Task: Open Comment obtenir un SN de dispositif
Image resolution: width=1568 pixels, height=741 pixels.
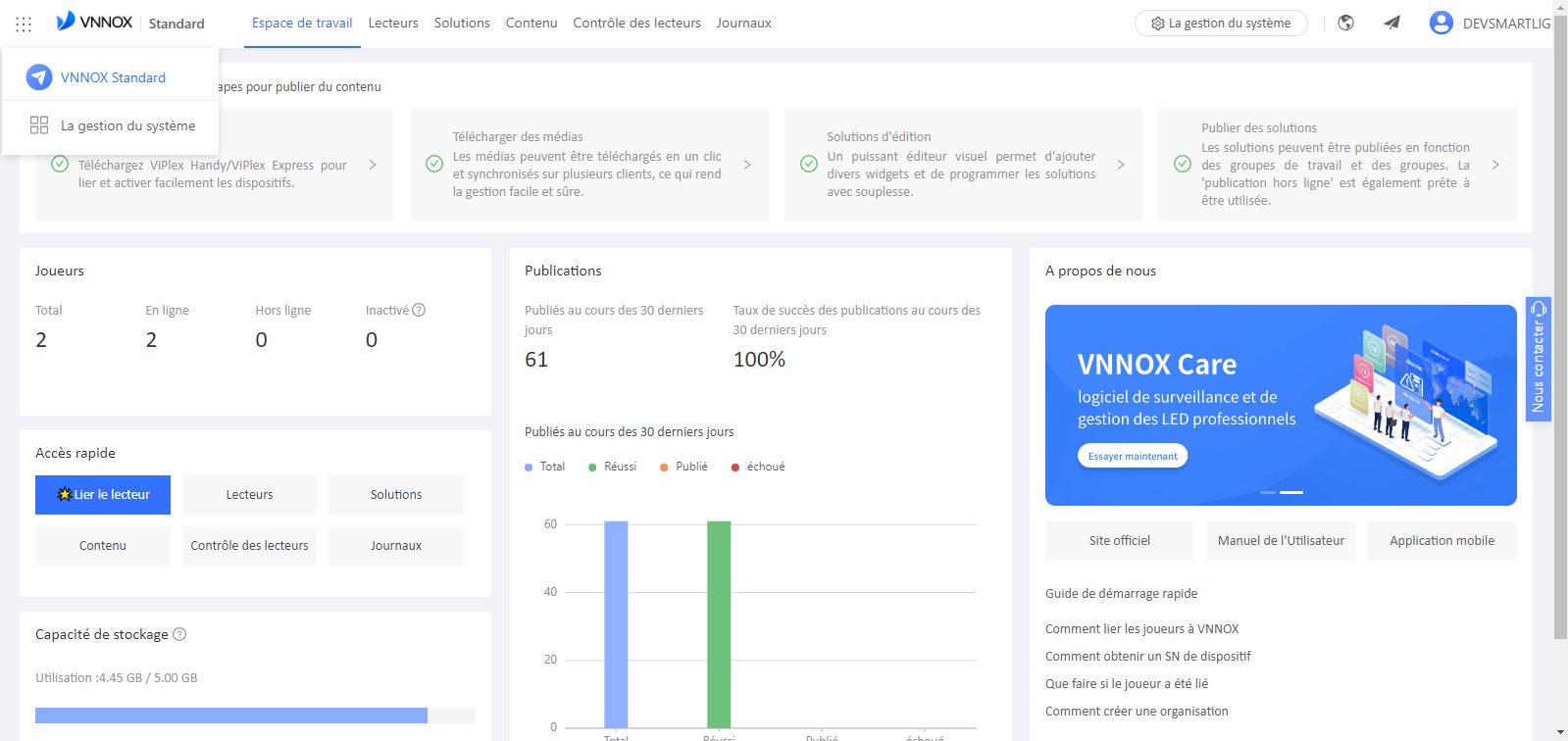Action: pos(1148,657)
